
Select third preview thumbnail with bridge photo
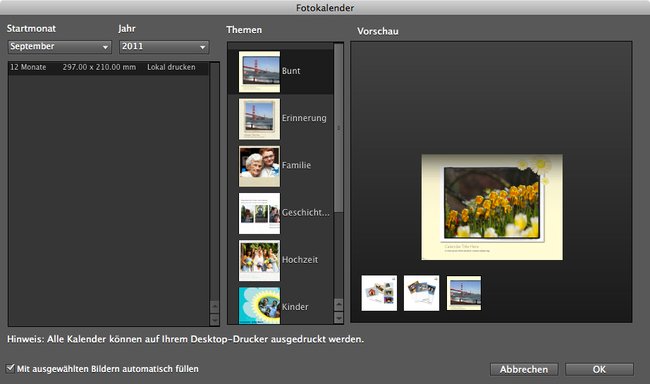coord(464,293)
